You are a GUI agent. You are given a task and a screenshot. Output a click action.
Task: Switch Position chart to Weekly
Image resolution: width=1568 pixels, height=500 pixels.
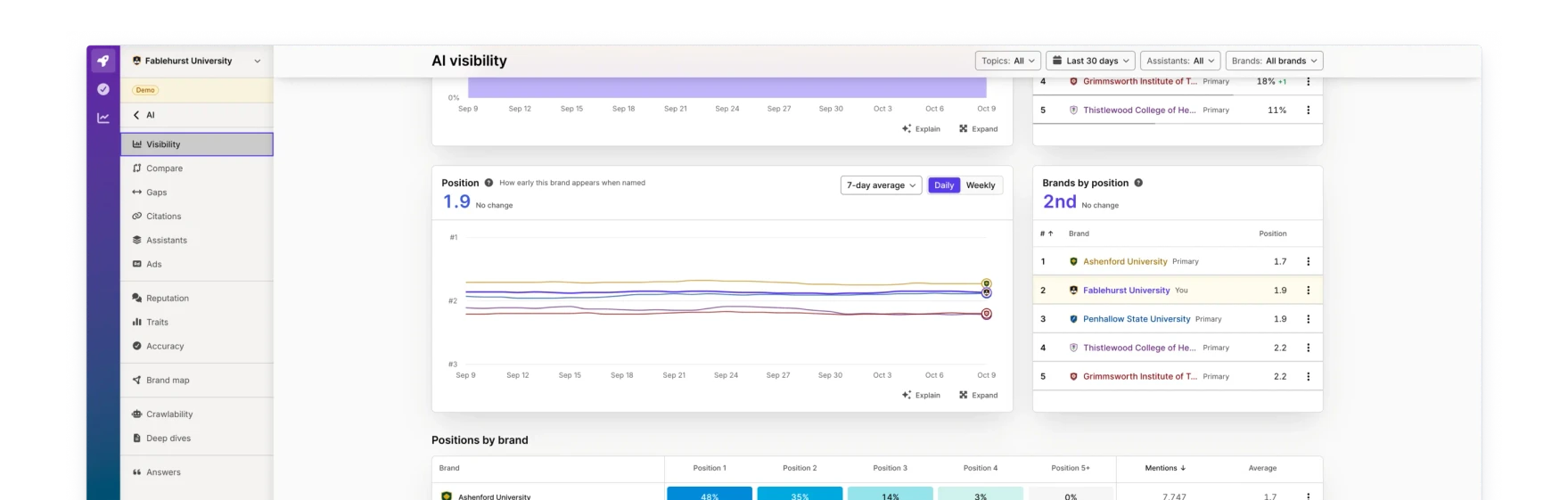pos(981,185)
